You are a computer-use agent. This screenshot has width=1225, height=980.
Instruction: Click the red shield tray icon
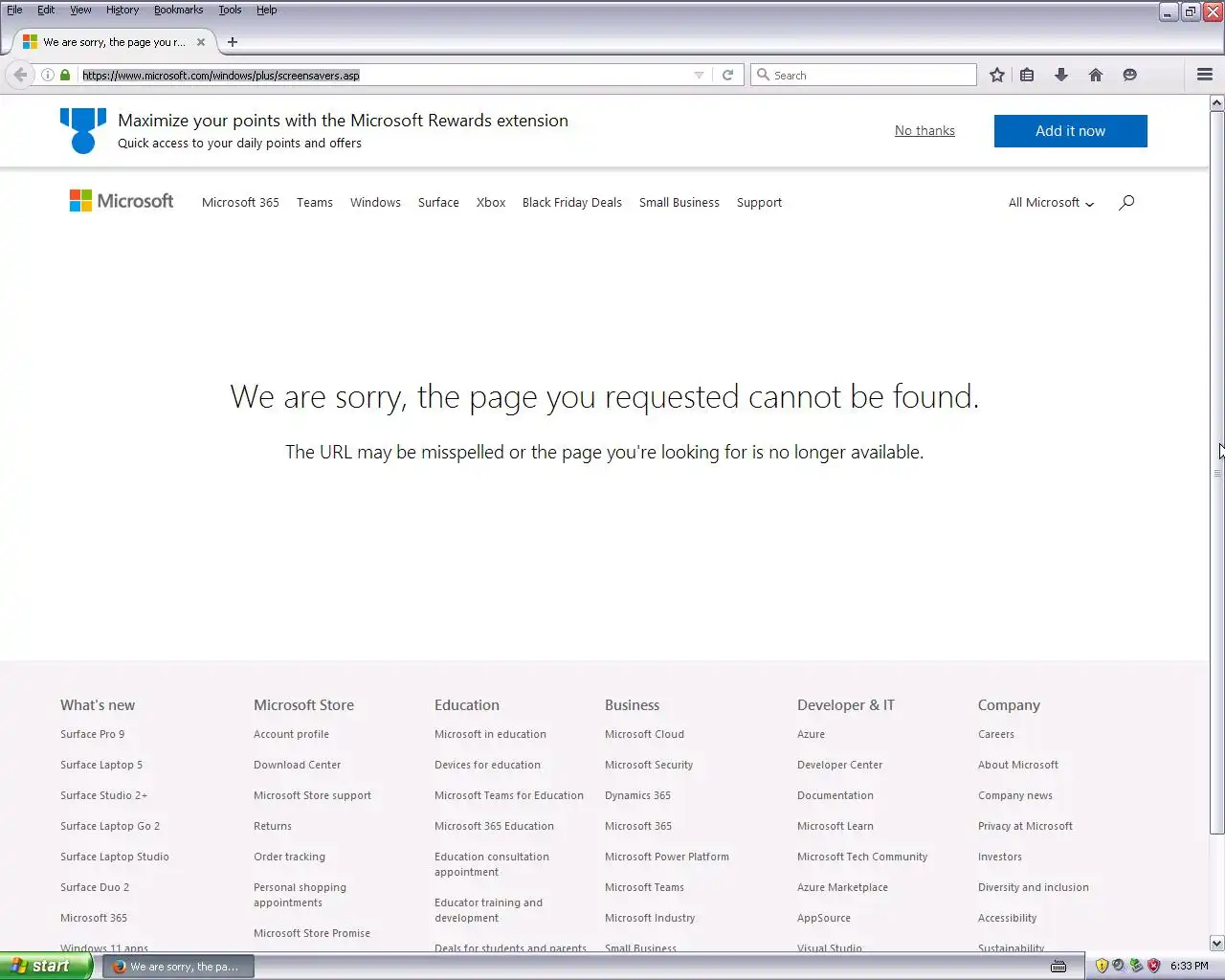click(1153, 966)
